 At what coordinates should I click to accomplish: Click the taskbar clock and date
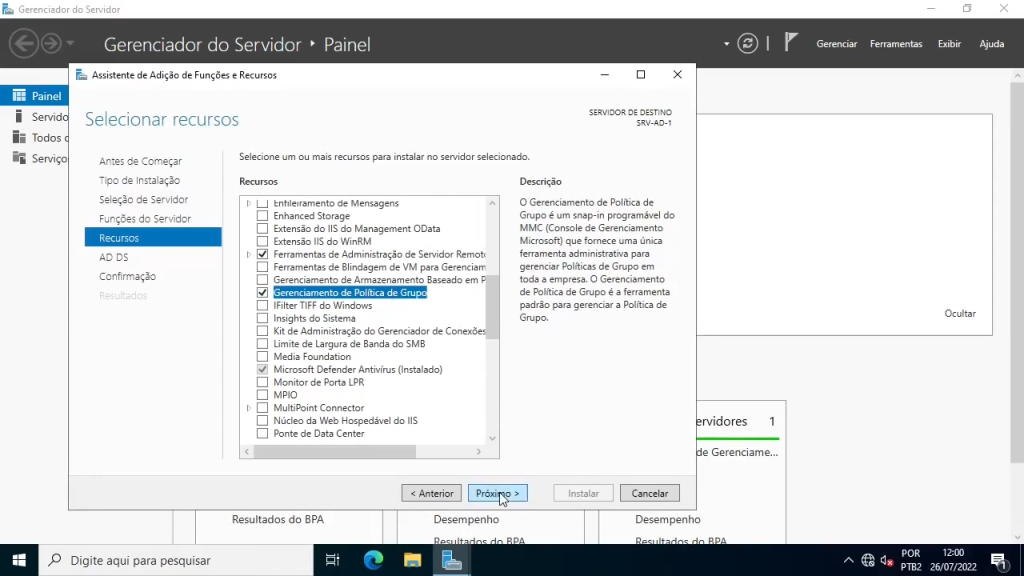coord(953,560)
